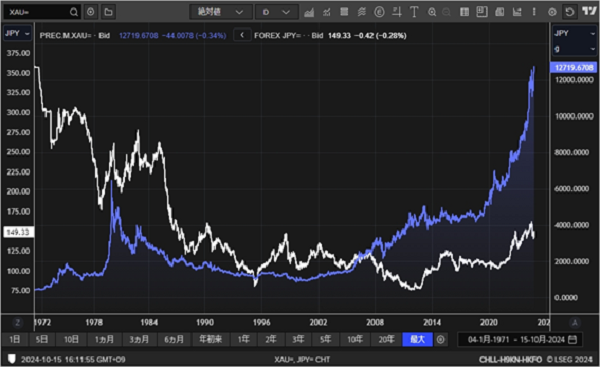Select the 5年 time range

click(325, 339)
